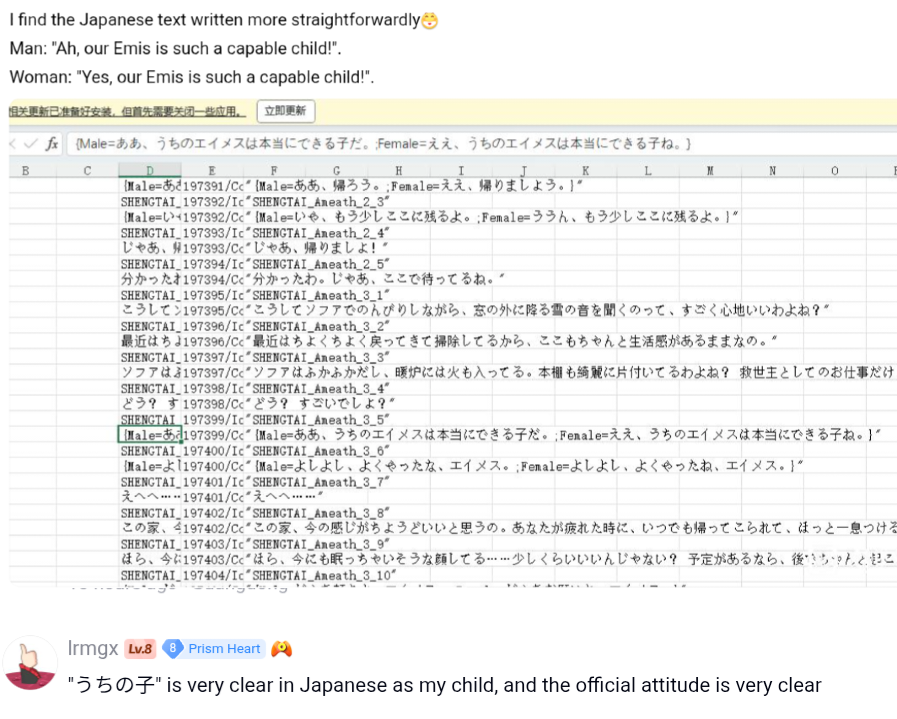The image size is (897, 719).
Task: Select column C header
Action: pos(88,170)
